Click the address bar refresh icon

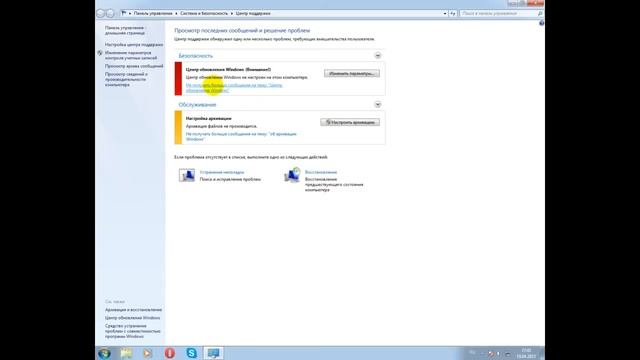click(453, 13)
